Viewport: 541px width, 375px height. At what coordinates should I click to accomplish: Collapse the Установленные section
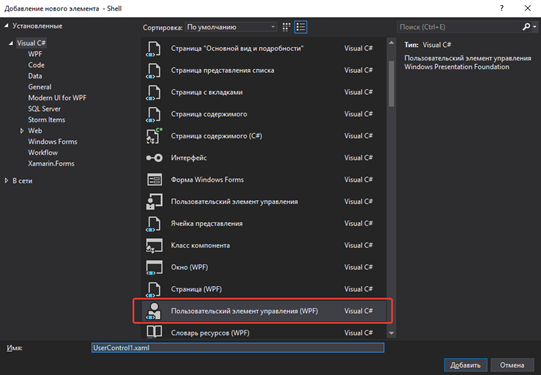point(6,26)
